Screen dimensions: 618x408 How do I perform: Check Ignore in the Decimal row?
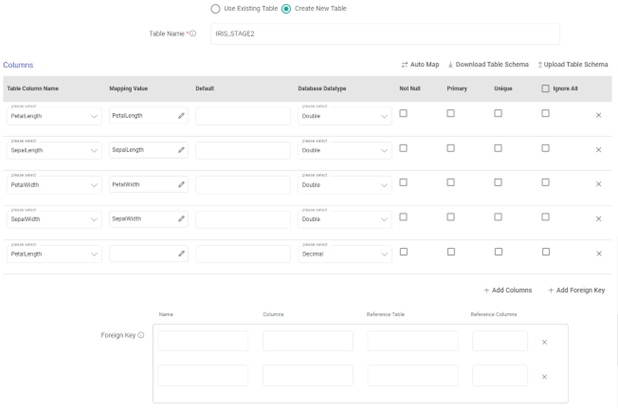pyautogui.click(x=546, y=252)
